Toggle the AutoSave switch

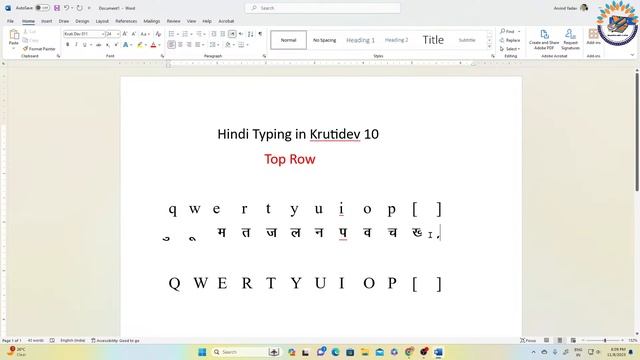(x=42, y=8)
